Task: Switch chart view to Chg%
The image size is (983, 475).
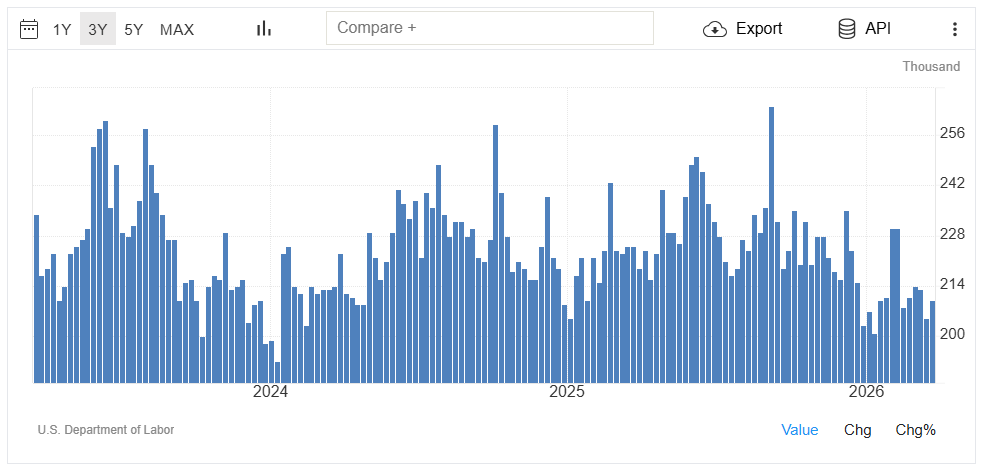Action: click(915, 430)
